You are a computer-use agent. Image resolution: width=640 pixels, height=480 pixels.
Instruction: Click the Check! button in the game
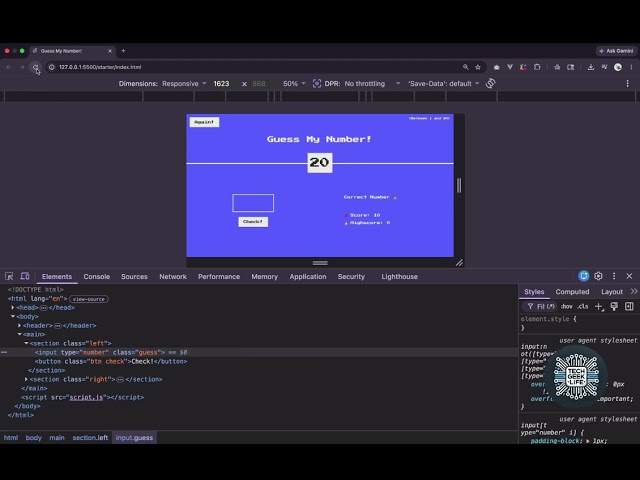coord(253,222)
